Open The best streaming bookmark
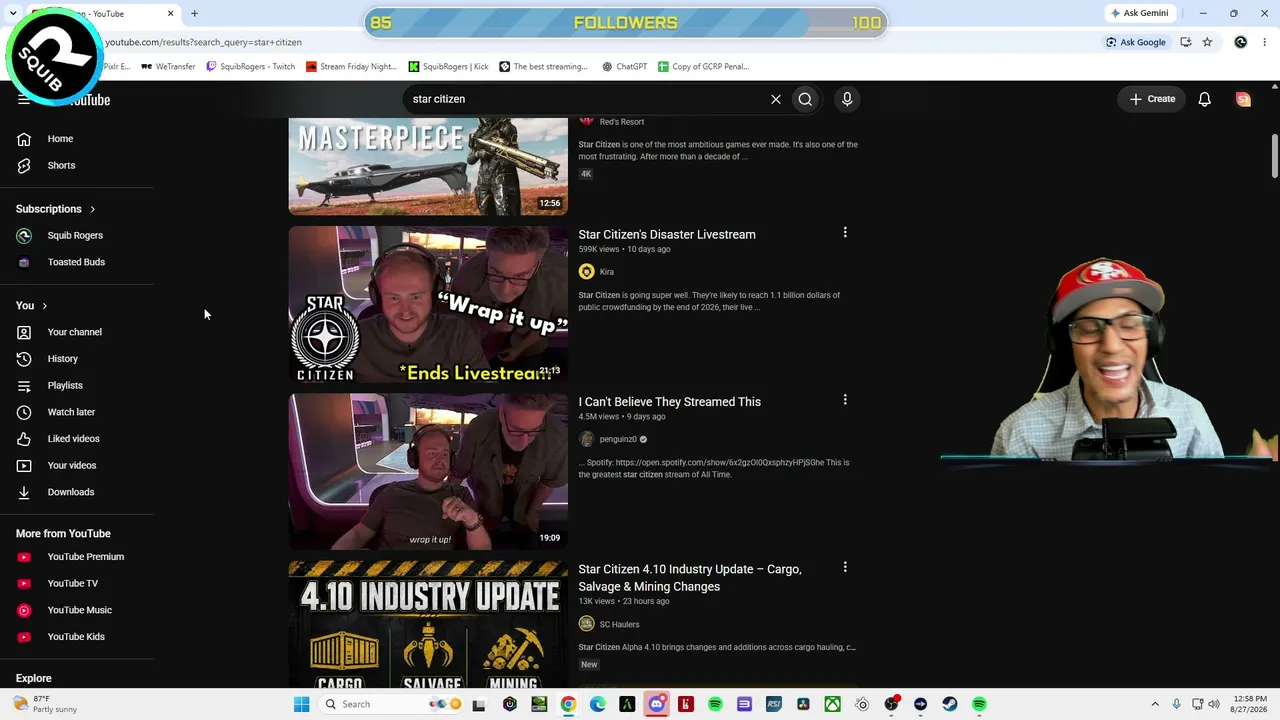Image resolution: width=1280 pixels, height=720 pixels. pyautogui.click(x=543, y=67)
